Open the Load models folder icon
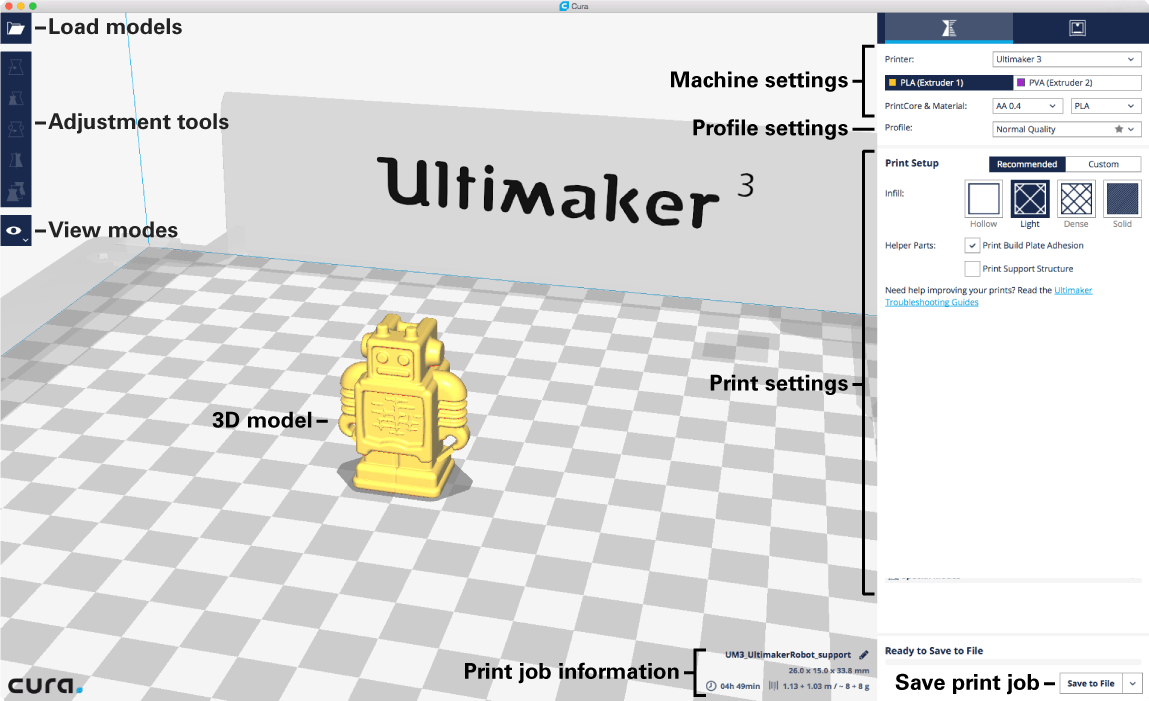Screen dimensions: 1149x701 point(15,29)
